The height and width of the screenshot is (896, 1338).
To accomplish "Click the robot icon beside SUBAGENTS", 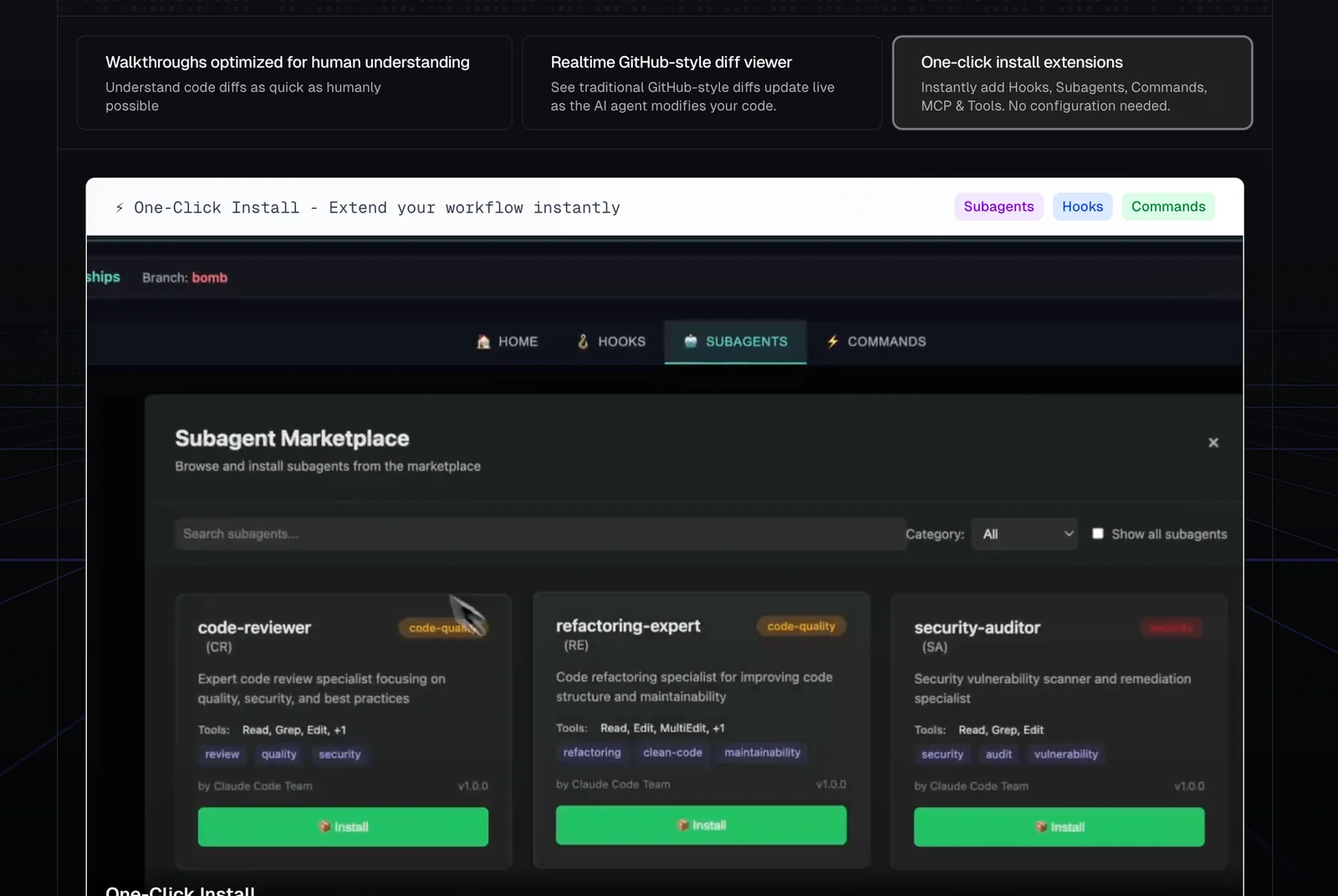I will pyautogui.click(x=691, y=341).
